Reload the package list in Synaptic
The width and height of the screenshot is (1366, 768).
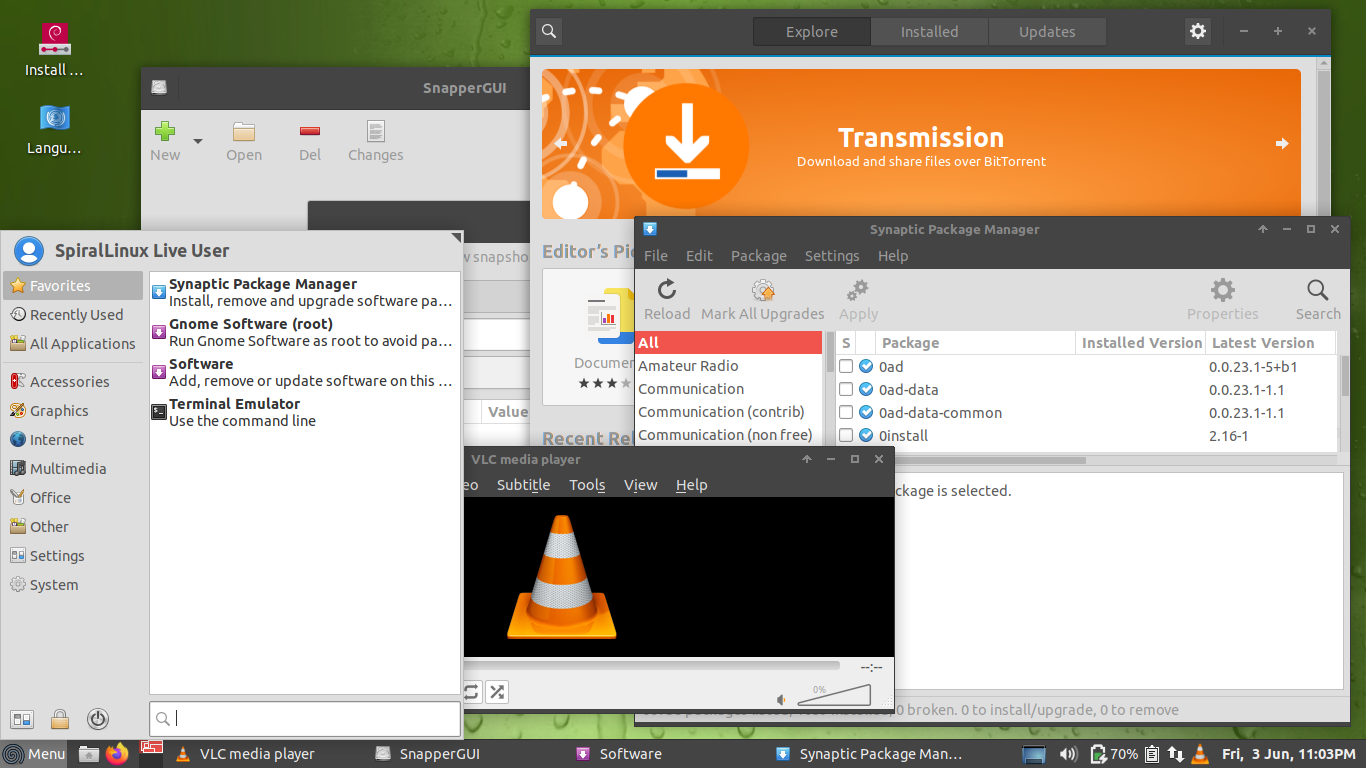tap(666, 296)
